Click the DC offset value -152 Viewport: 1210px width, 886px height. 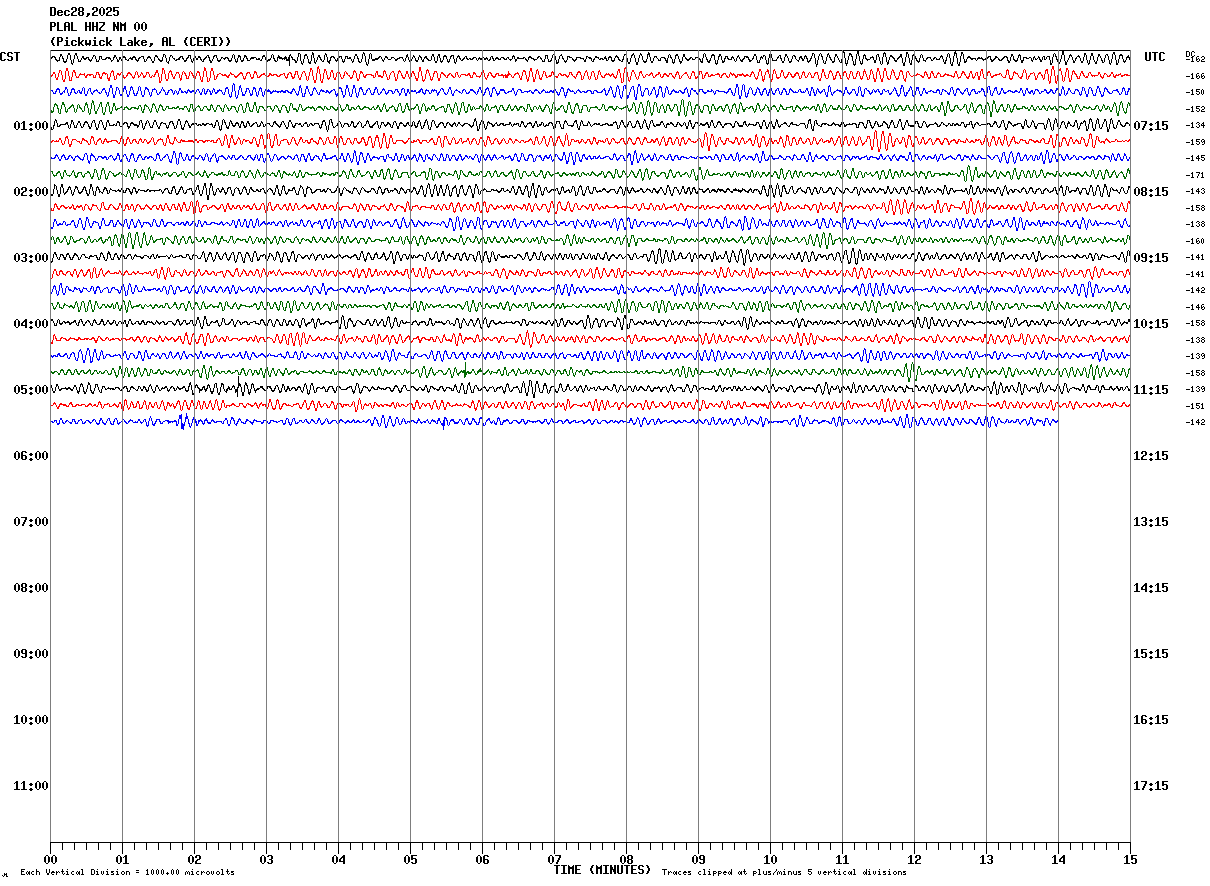coord(1195,109)
